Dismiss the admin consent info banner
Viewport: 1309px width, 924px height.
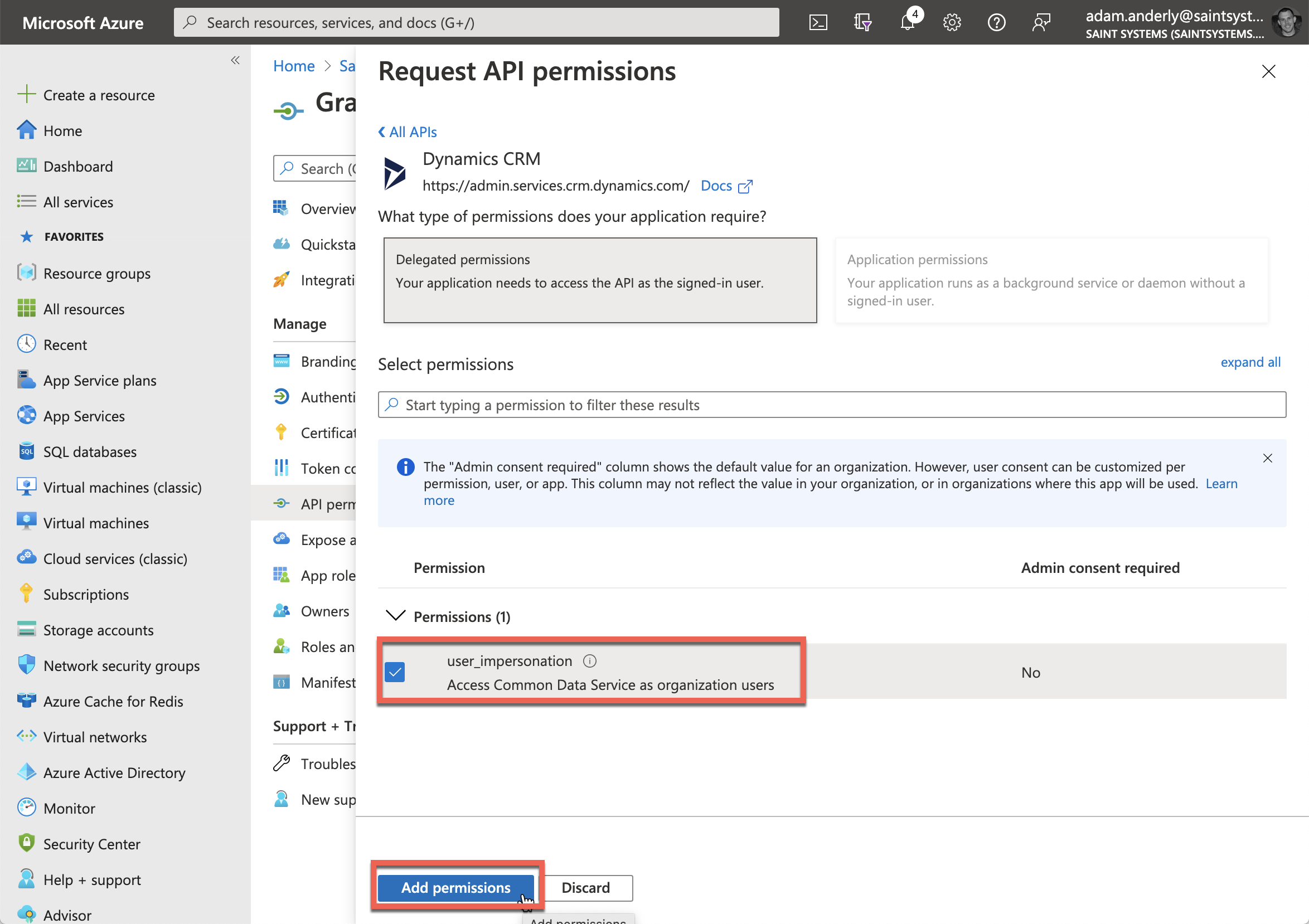[1267, 458]
